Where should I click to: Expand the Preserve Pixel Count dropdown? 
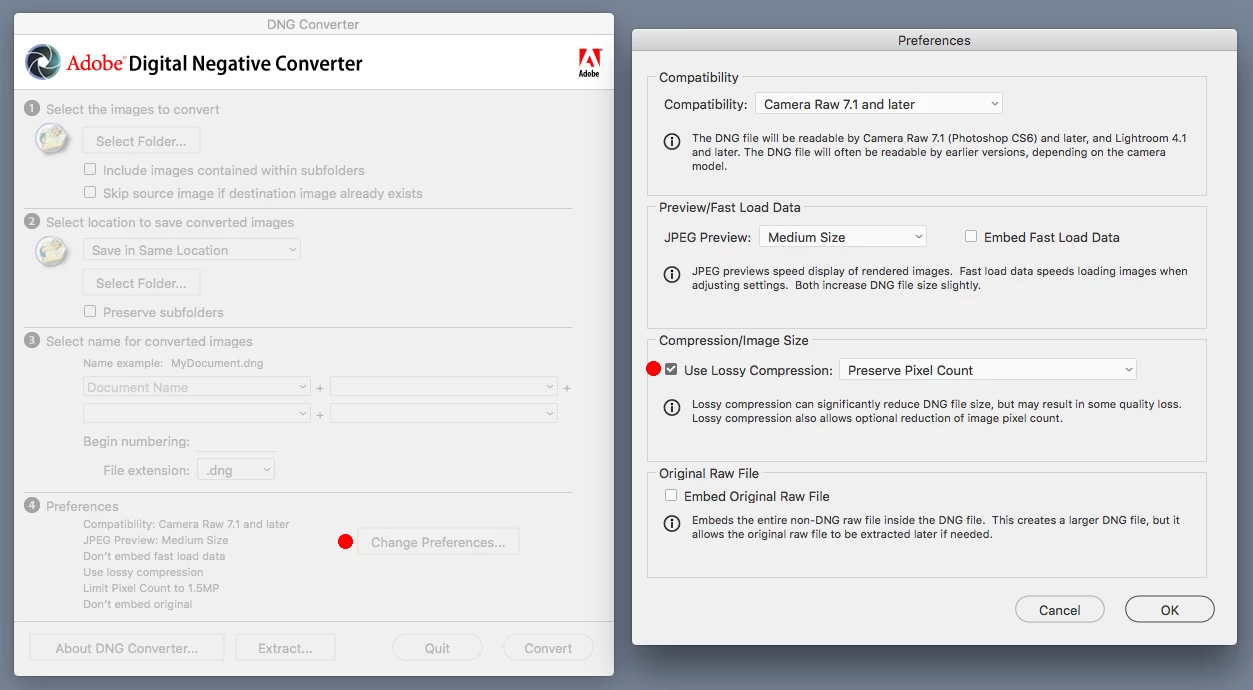tap(988, 370)
